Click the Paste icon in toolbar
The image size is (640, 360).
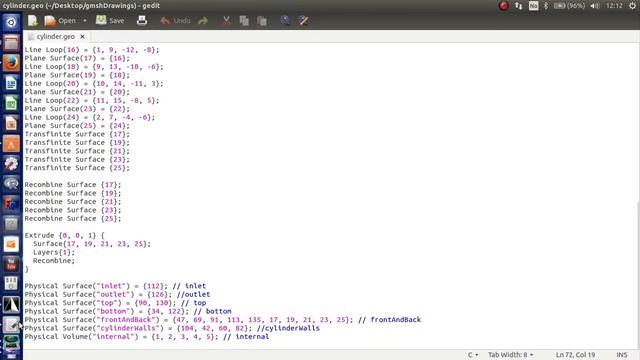click(262, 20)
